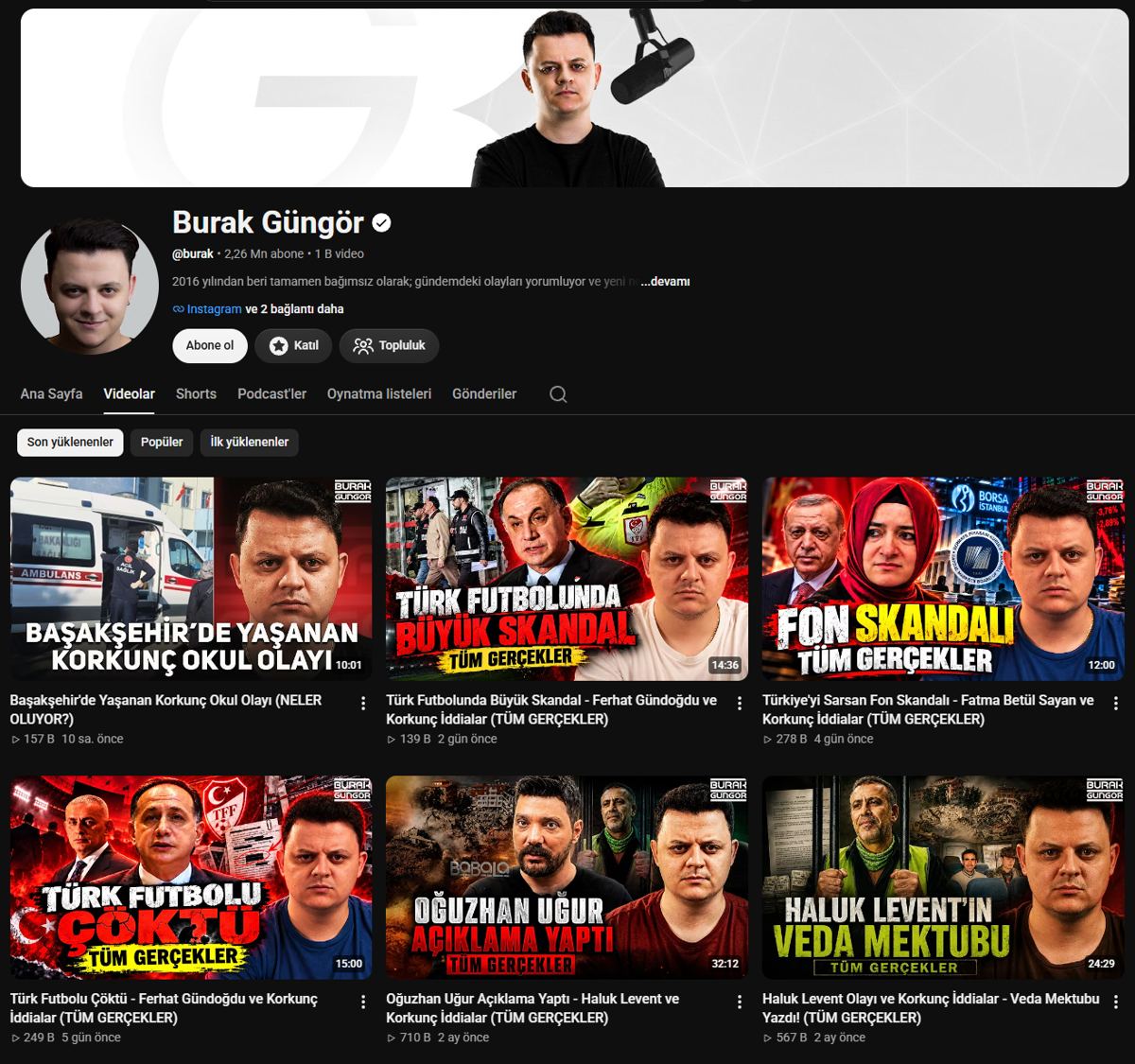
Task: Show 've 2 bağlantı daha' links
Action: pyautogui.click(x=294, y=309)
